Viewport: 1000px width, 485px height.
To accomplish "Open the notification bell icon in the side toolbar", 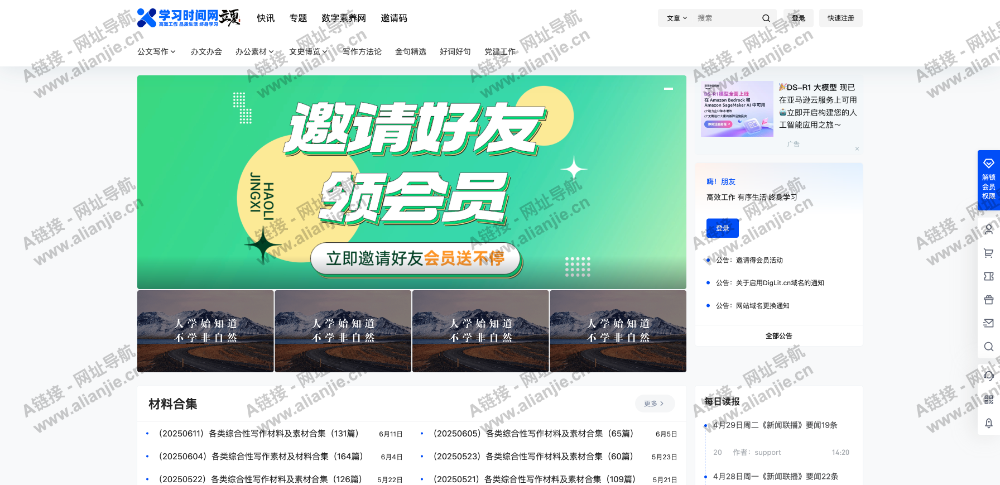I will point(989,422).
